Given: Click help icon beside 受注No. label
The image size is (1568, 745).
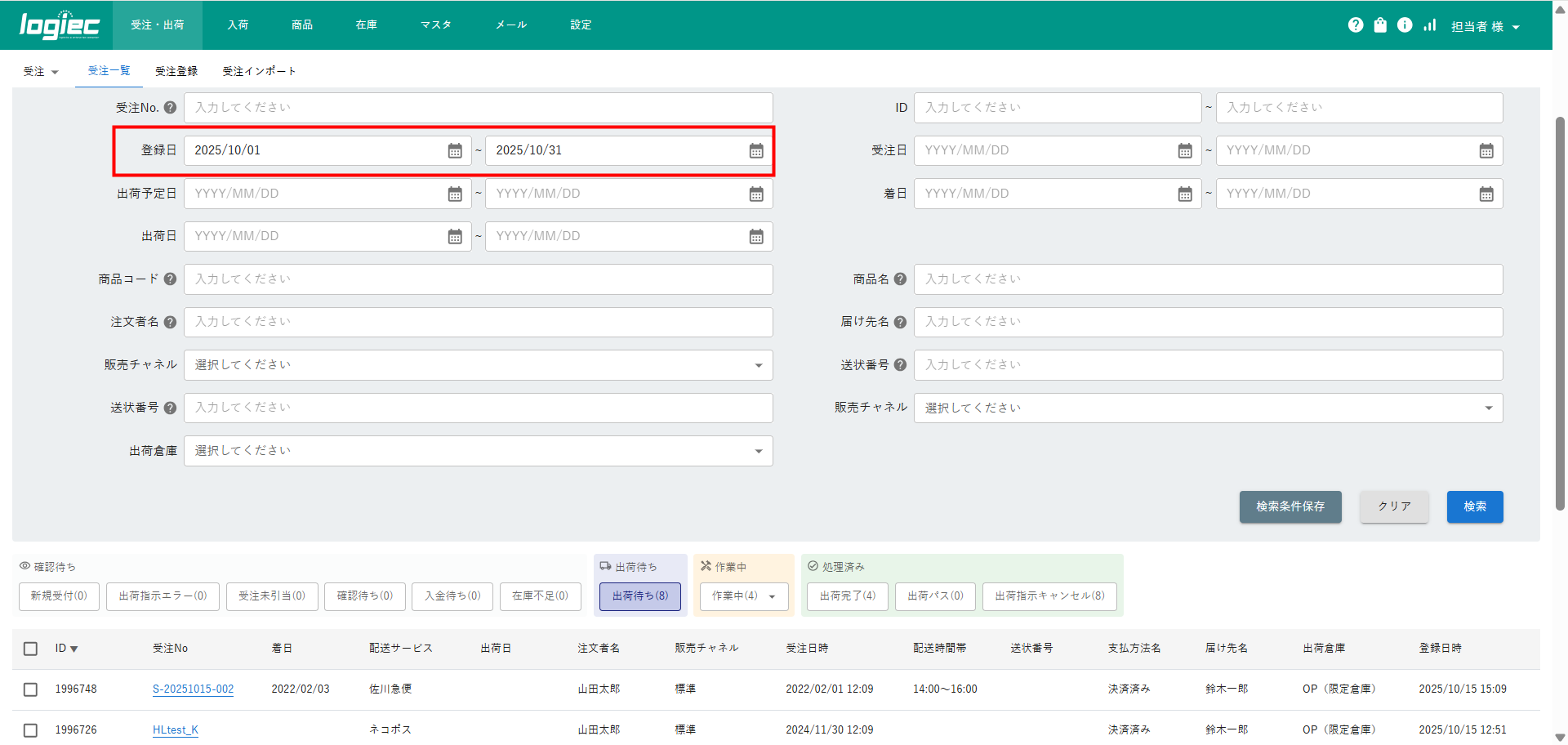Looking at the screenshot, I should [x=170, y=108].
